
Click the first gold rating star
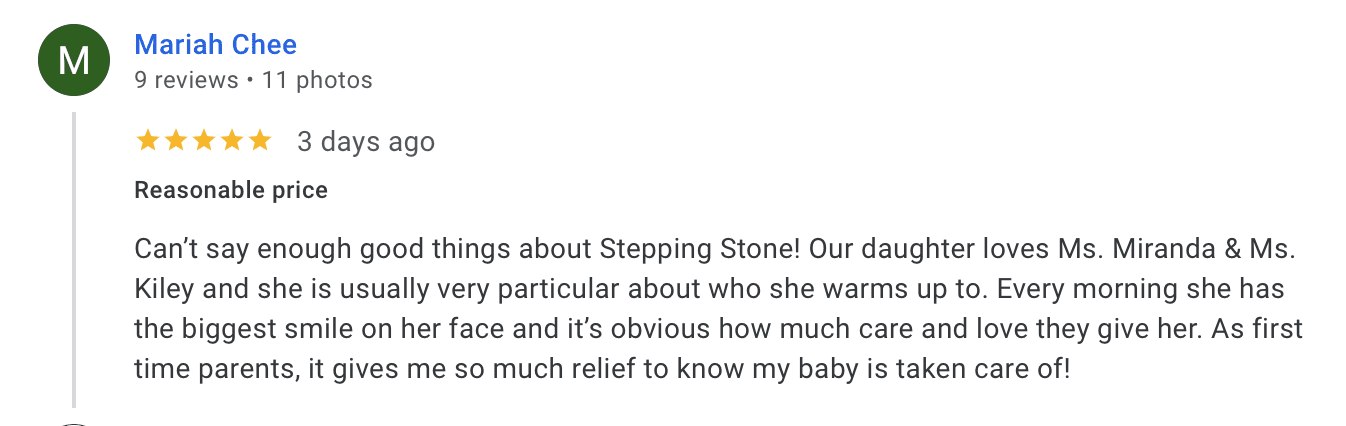[148, 141]
